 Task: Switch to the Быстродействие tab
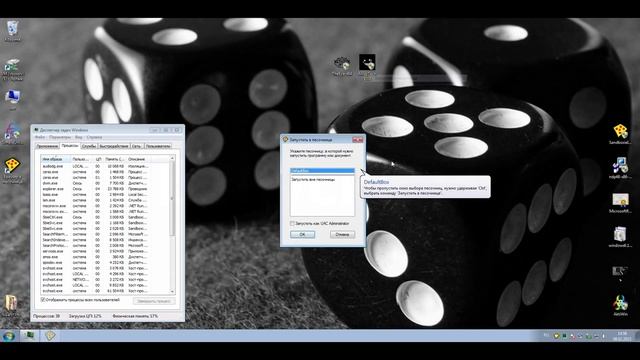114,146
